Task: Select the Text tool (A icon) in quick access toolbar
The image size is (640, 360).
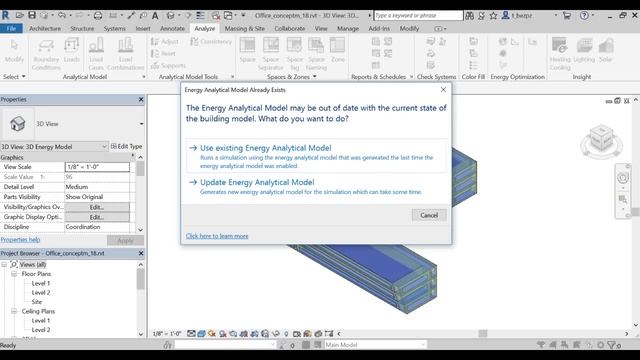Action: [155, 16]
